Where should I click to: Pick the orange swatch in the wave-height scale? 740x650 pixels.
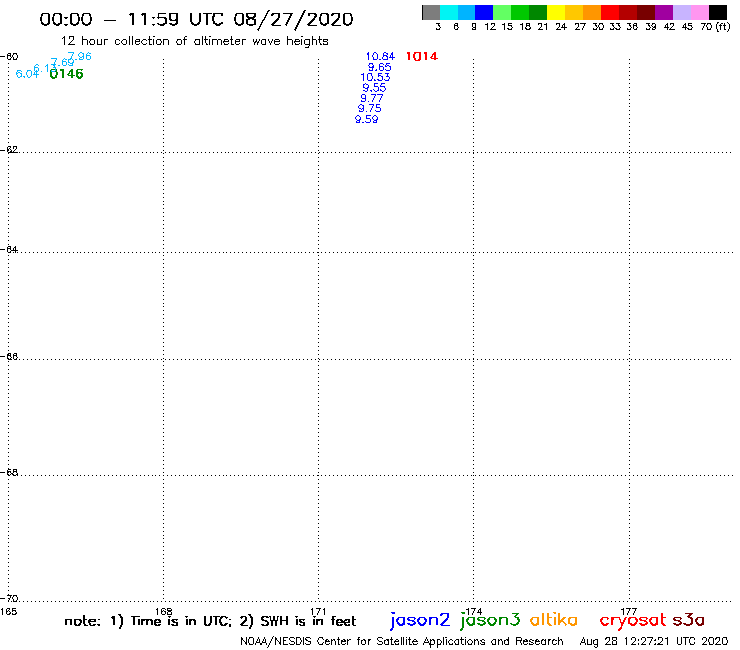592,12
